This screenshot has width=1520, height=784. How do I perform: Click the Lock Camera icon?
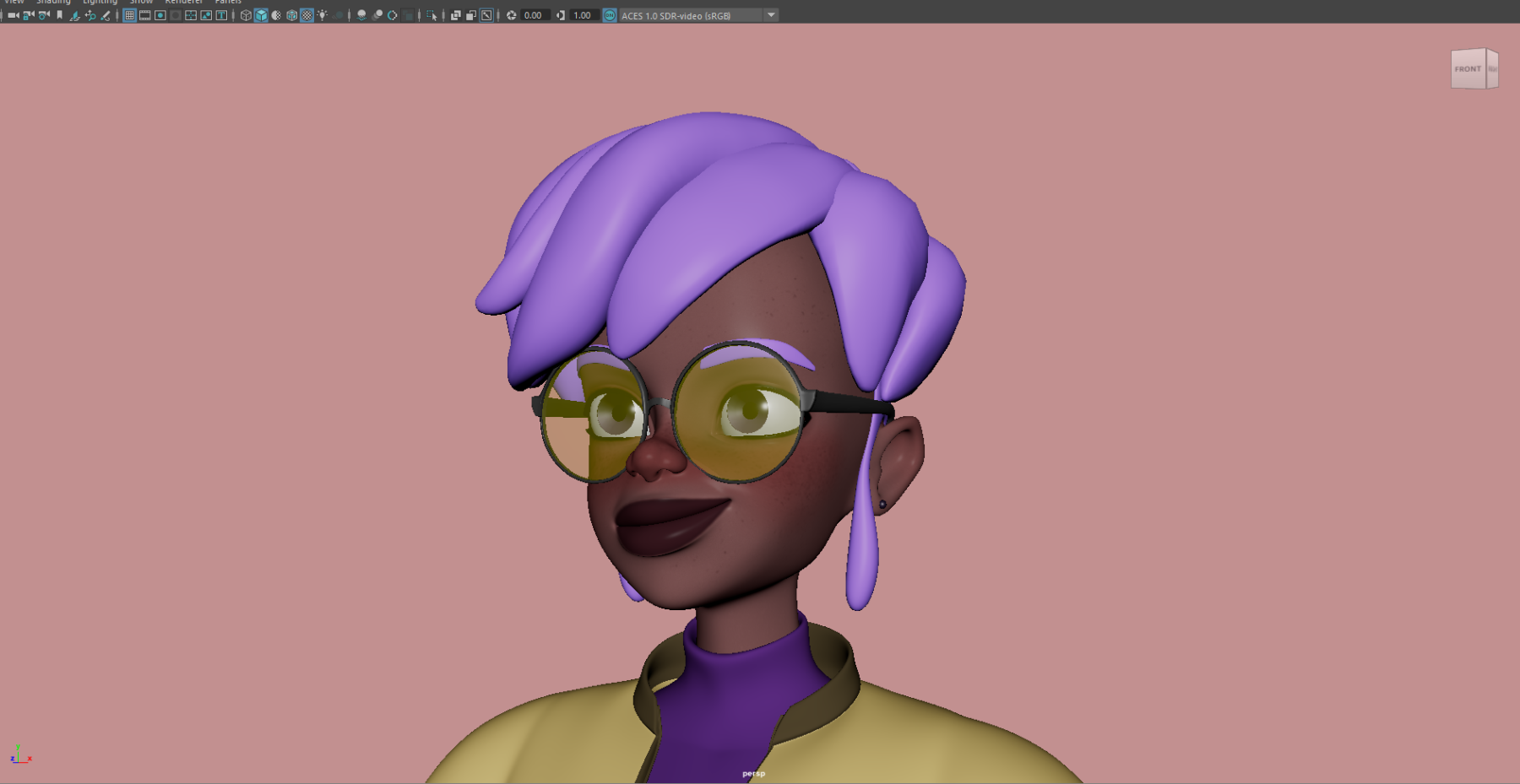(28, 15)
